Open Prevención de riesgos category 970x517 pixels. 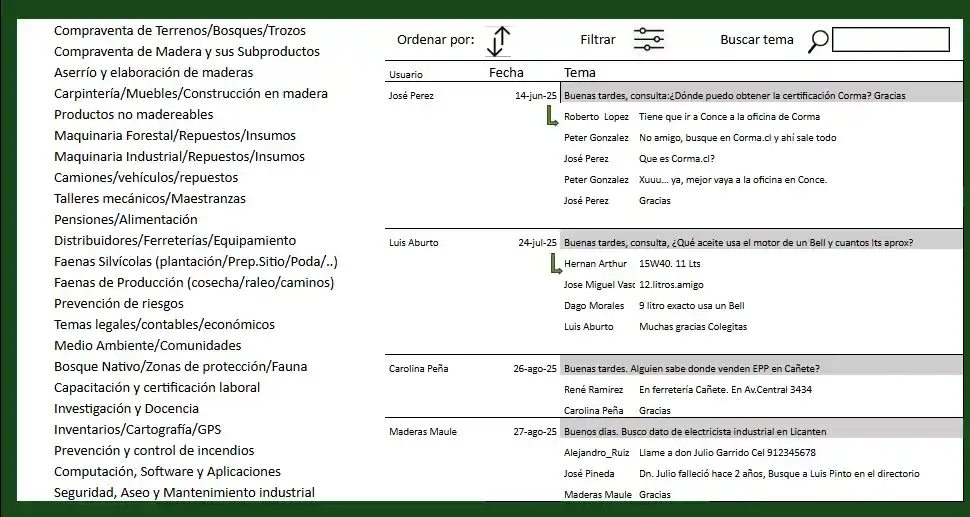tap(119, 303)
